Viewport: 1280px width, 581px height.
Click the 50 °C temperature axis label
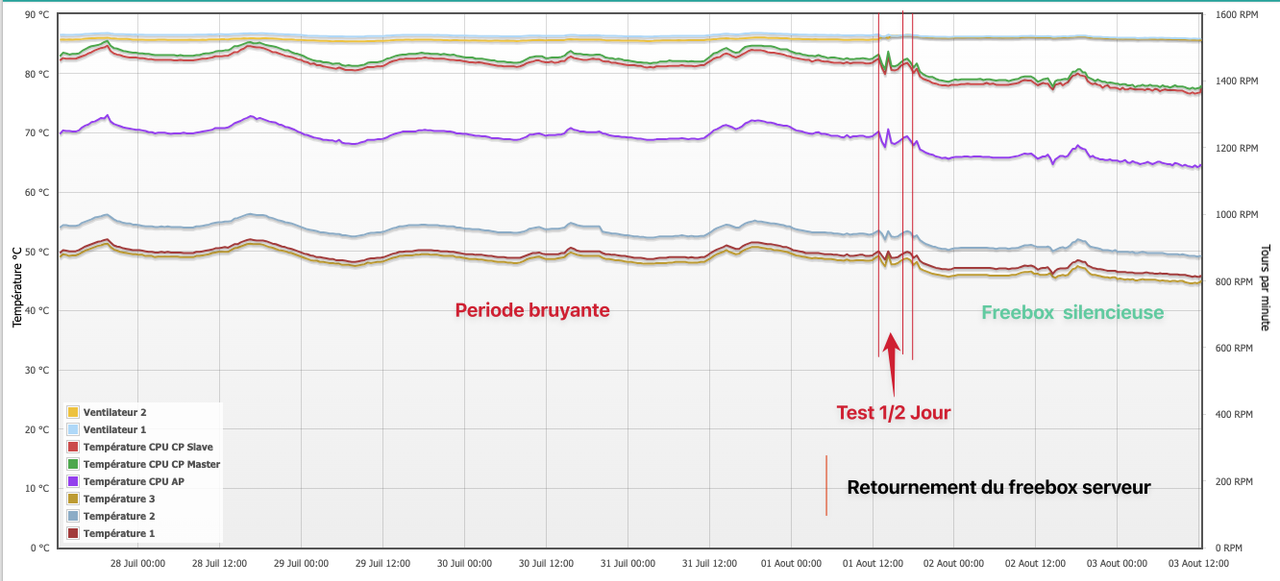coord(37,252)
